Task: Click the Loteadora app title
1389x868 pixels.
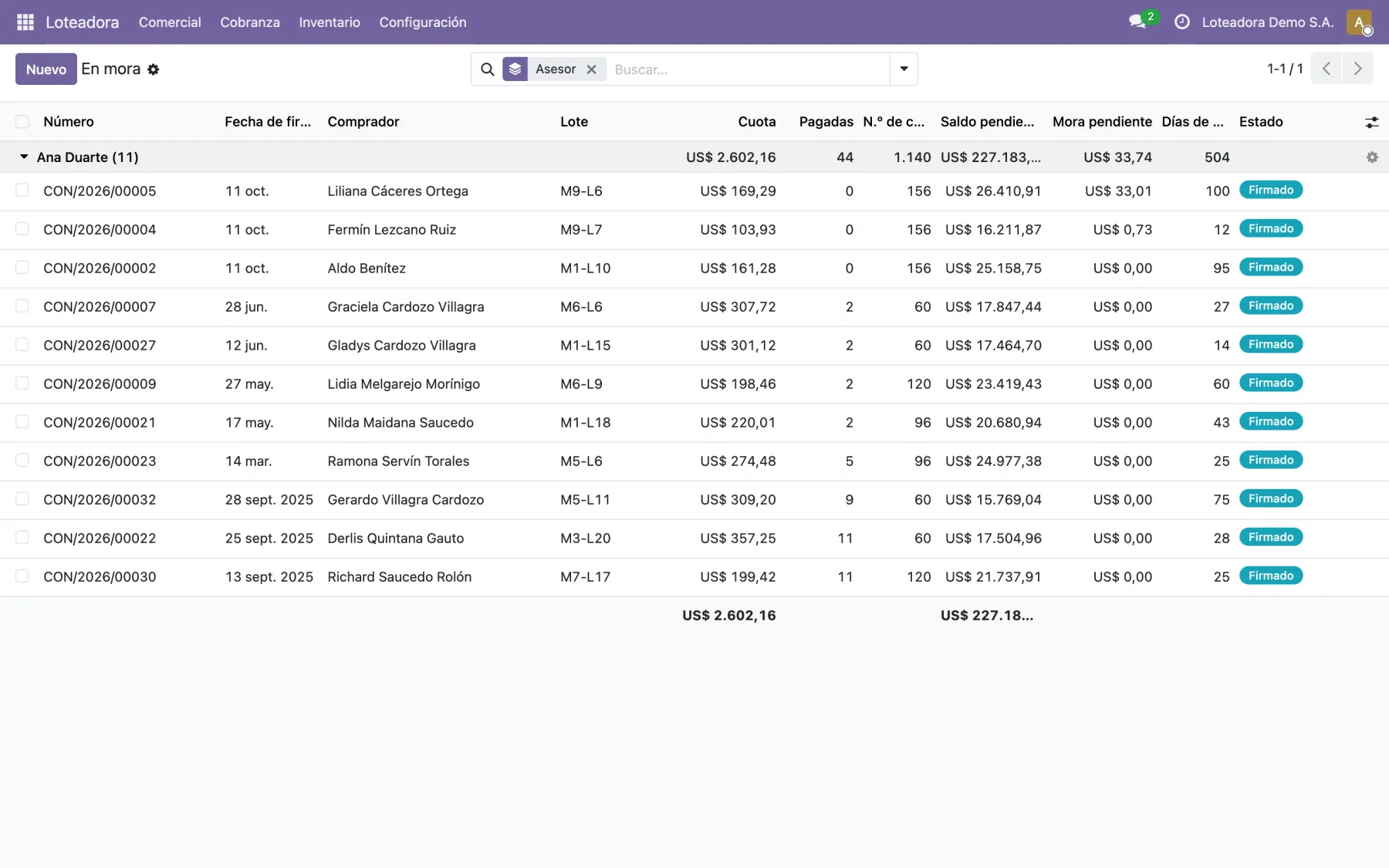Action: tap(83, 22)
